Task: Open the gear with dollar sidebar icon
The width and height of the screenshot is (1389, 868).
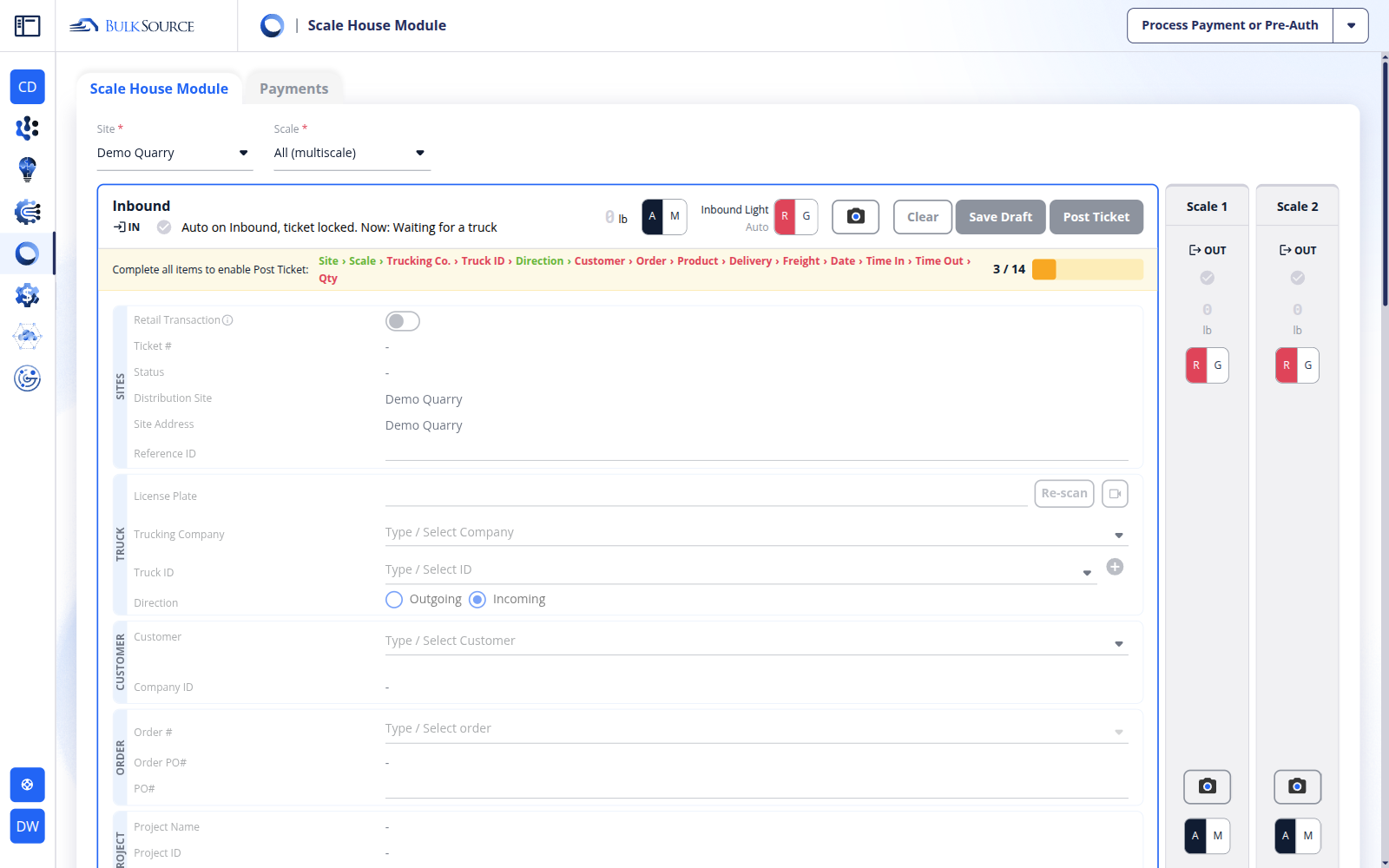Action: [28, 295]
